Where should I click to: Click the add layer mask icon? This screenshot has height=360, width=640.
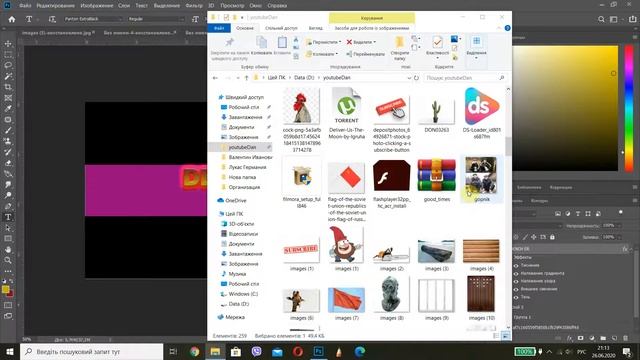pyautogui.click(x=580, y=338)
